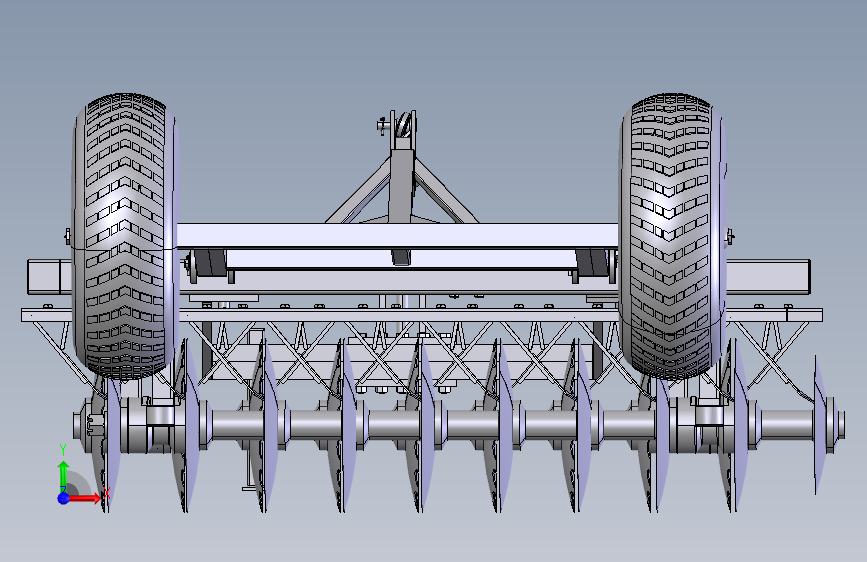The height and width of the screenshot is (562, 867).
Task: Select the left tire of the model
Action: [126, 236]
